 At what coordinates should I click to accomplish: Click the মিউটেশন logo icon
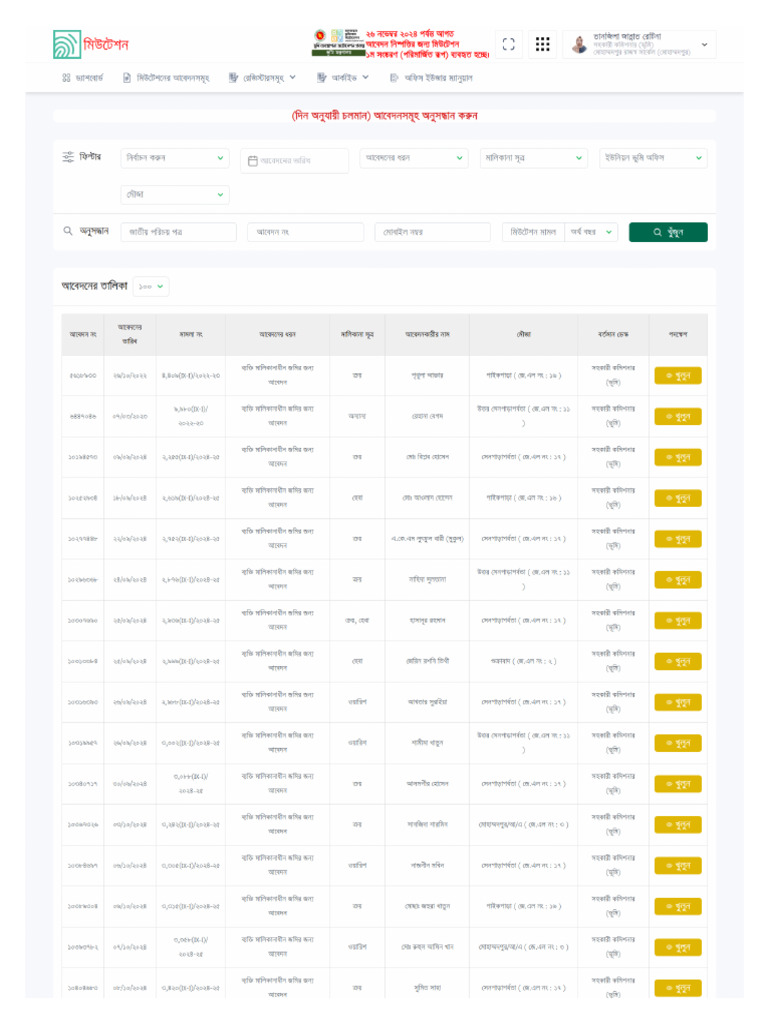click(68, 44)
